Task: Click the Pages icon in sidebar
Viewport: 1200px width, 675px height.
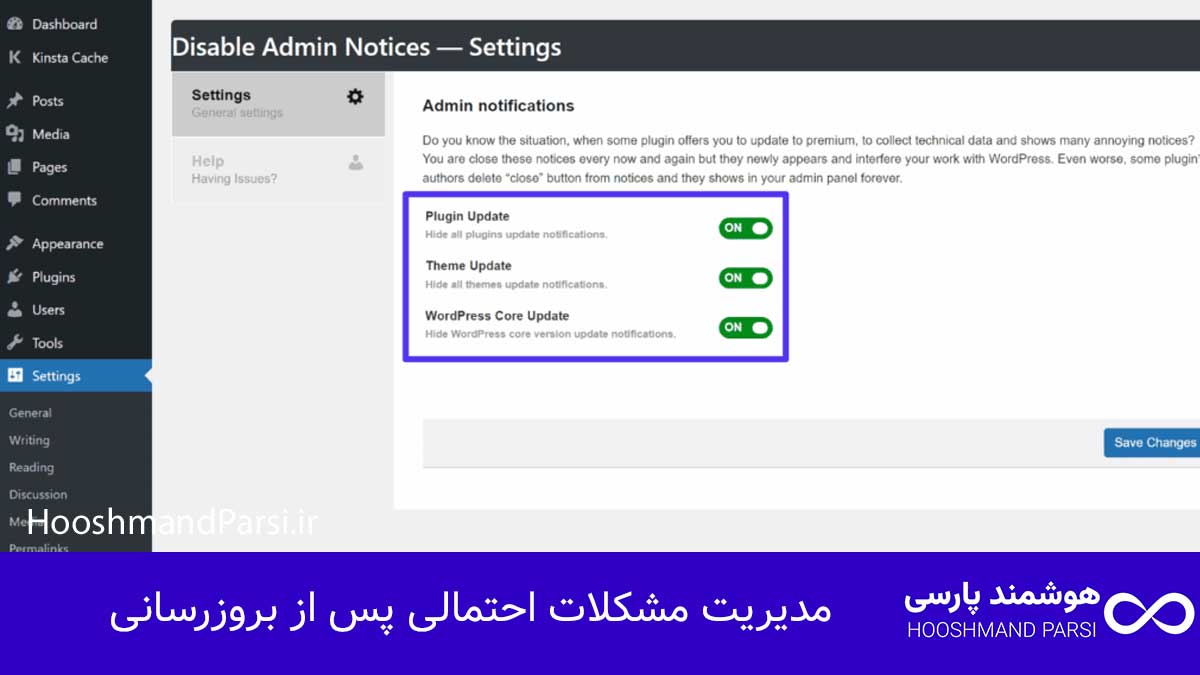Action: pos(14,167)
